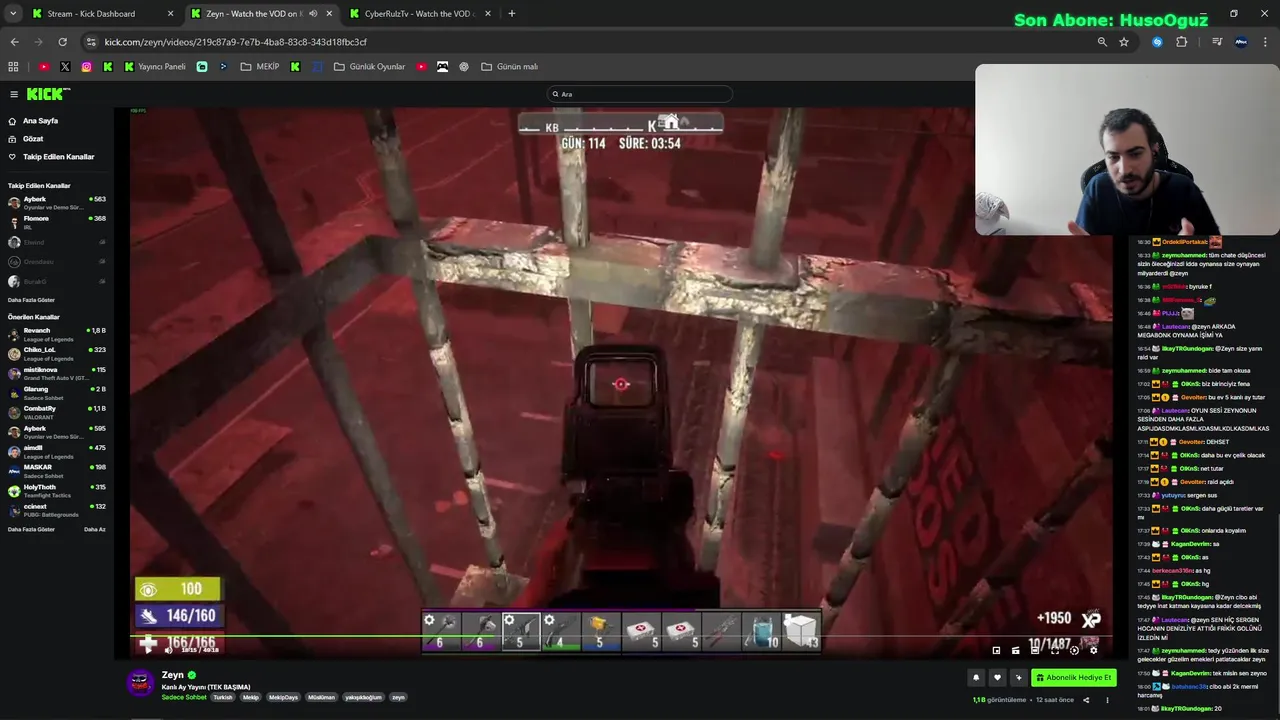
Task: Click the video progress bar
Action: (x=620, y=636)
